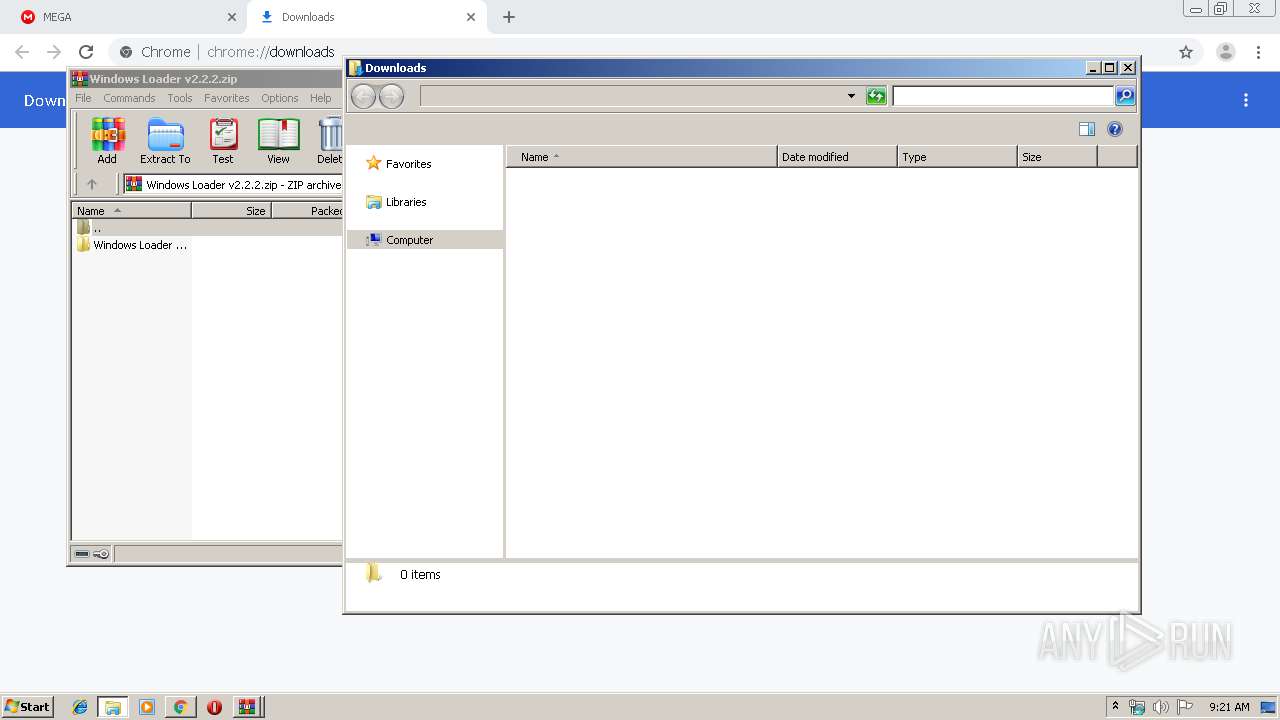Image resolution: width=1280 pixels, height=720 pixels.
Task: Sort WinRAR list by Packed column
Action: pos(307,211)
